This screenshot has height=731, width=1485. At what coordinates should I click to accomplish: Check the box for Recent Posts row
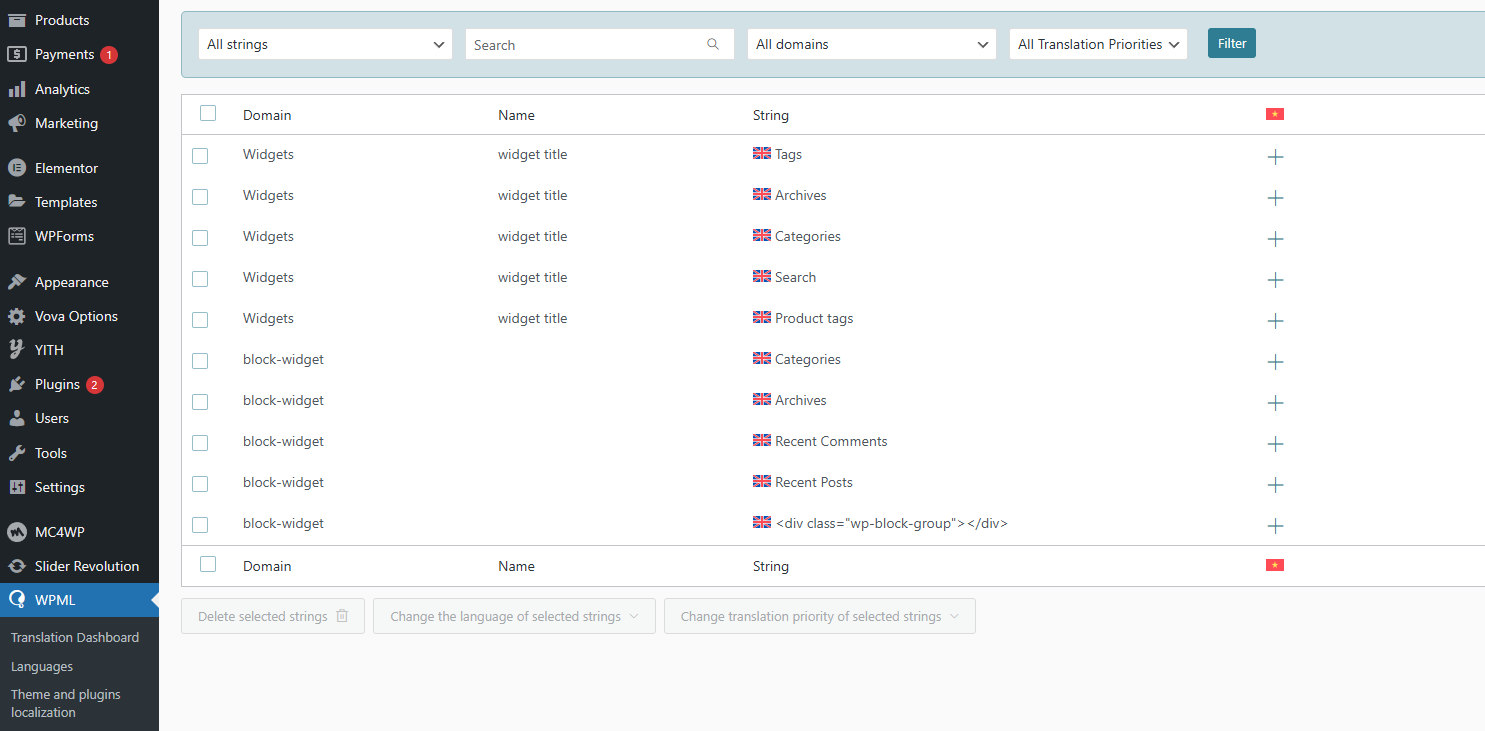click(200, 484)
